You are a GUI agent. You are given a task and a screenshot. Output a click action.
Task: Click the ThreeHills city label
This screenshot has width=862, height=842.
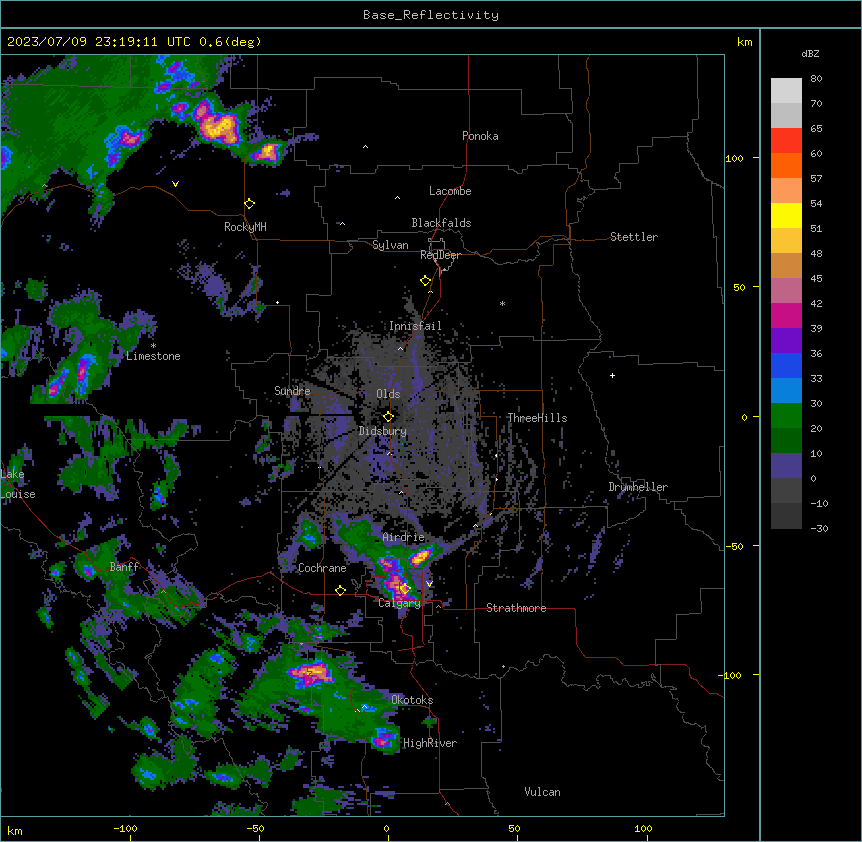[537, 418]
